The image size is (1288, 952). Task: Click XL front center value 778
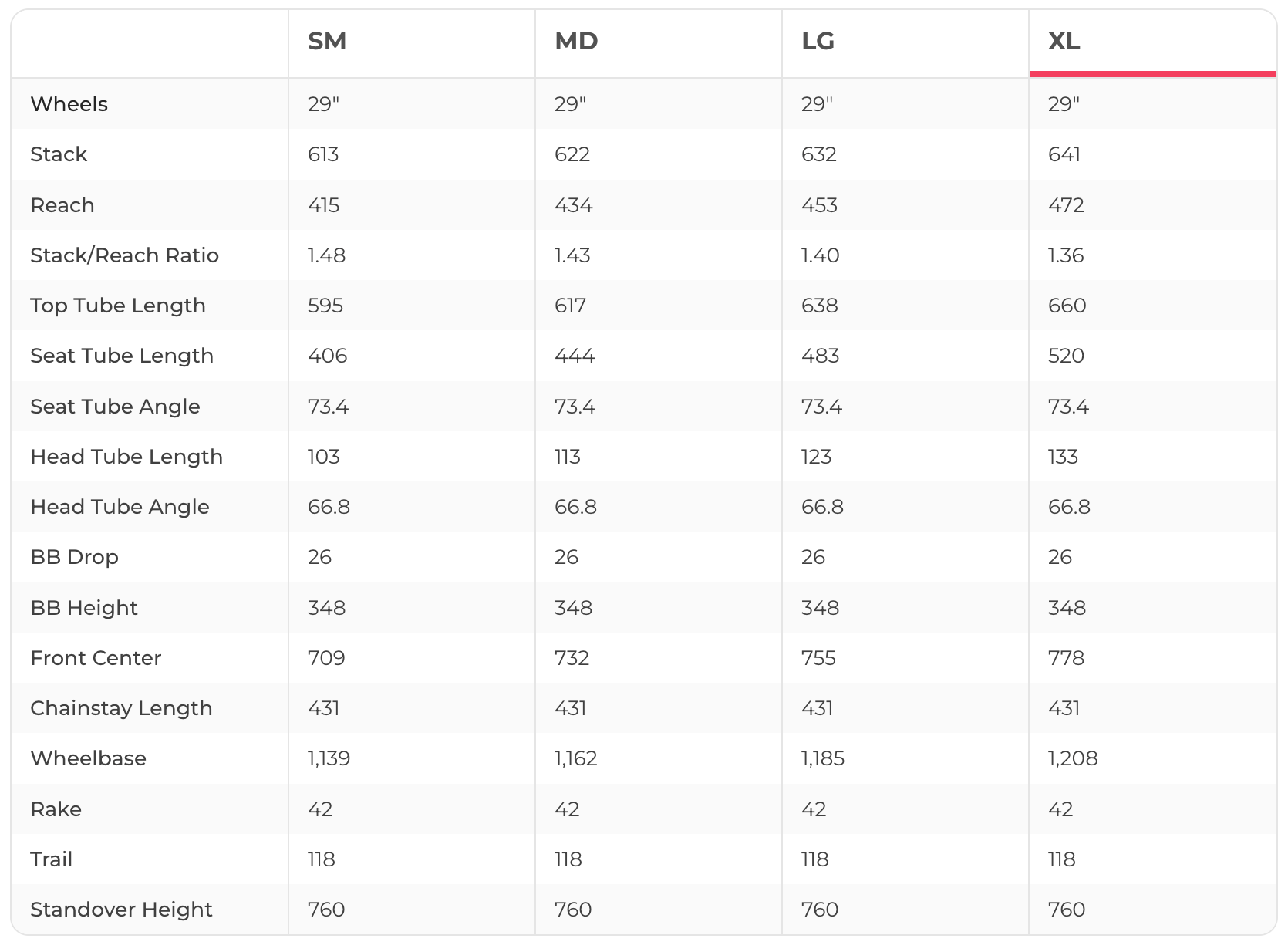tap(1066, 658)
